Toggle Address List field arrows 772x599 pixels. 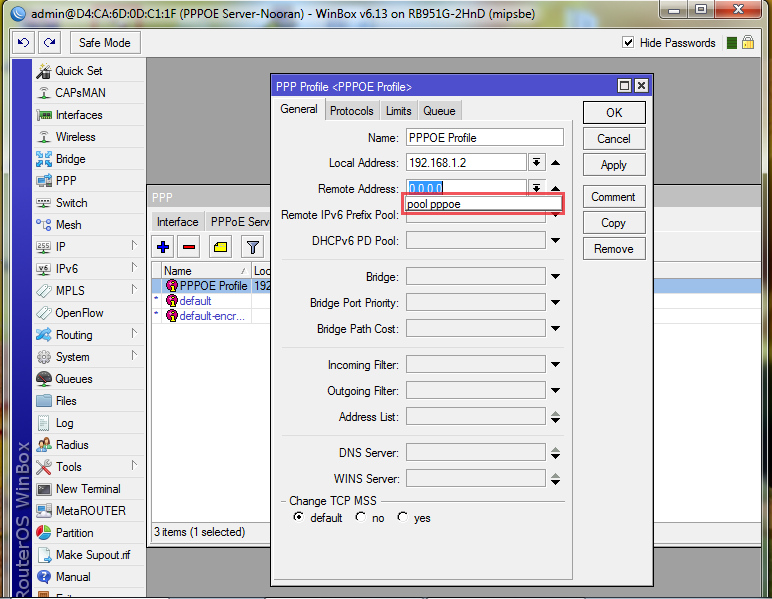tap(555, 417)
